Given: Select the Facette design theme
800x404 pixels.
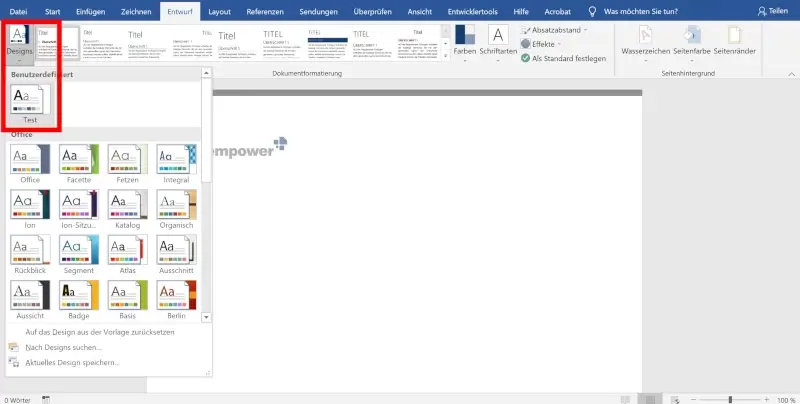Looking at the screenshot, I should pyautogui.click(x=78, y=160).
